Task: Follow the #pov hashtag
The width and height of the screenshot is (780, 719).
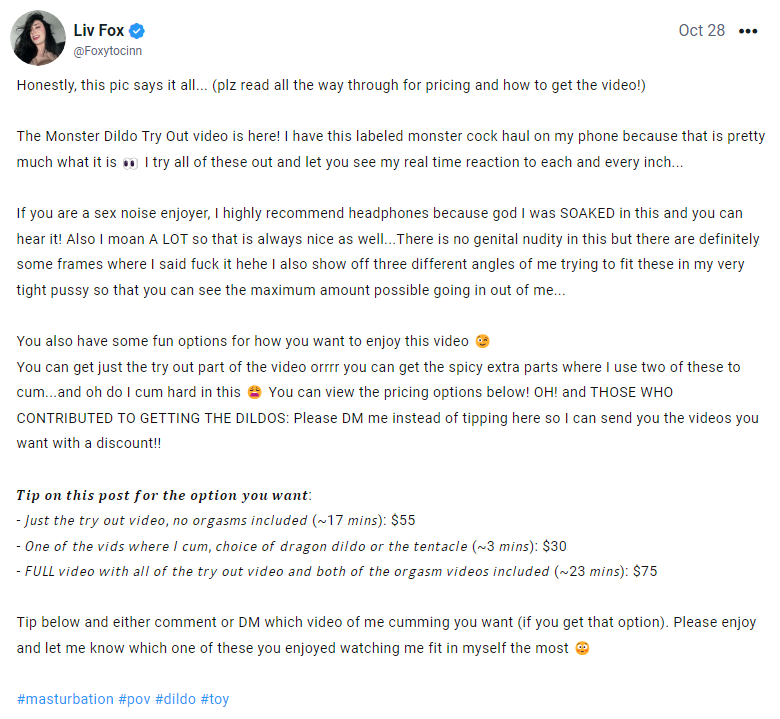Action: (134, 699)
